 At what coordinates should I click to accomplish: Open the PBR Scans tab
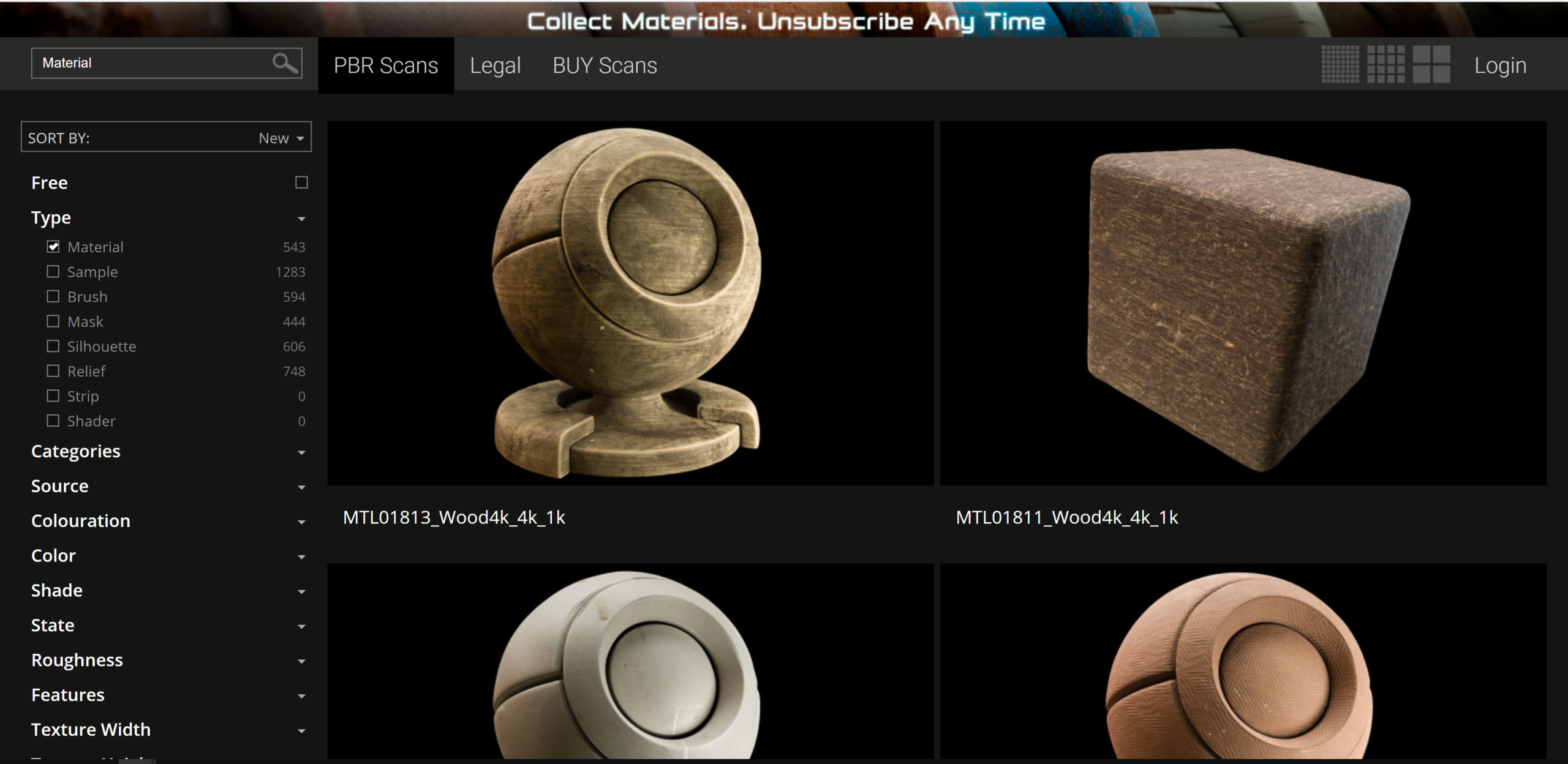pyautogui.click(x=386, y=66)
